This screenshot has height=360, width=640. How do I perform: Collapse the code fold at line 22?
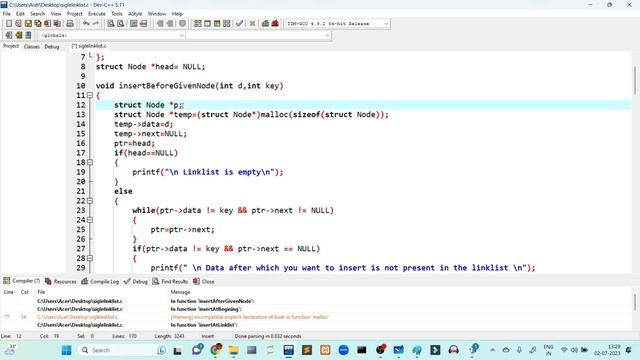click(x=90, y=201)
